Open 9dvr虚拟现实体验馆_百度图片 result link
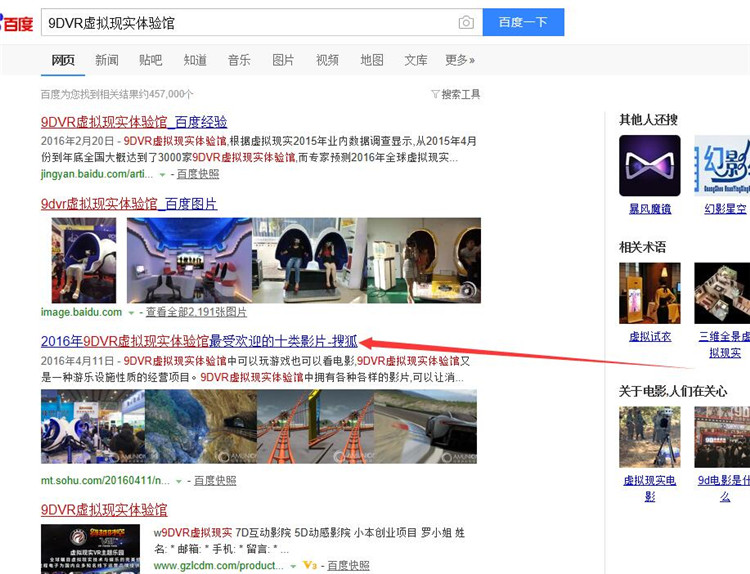 click(129, 204)
